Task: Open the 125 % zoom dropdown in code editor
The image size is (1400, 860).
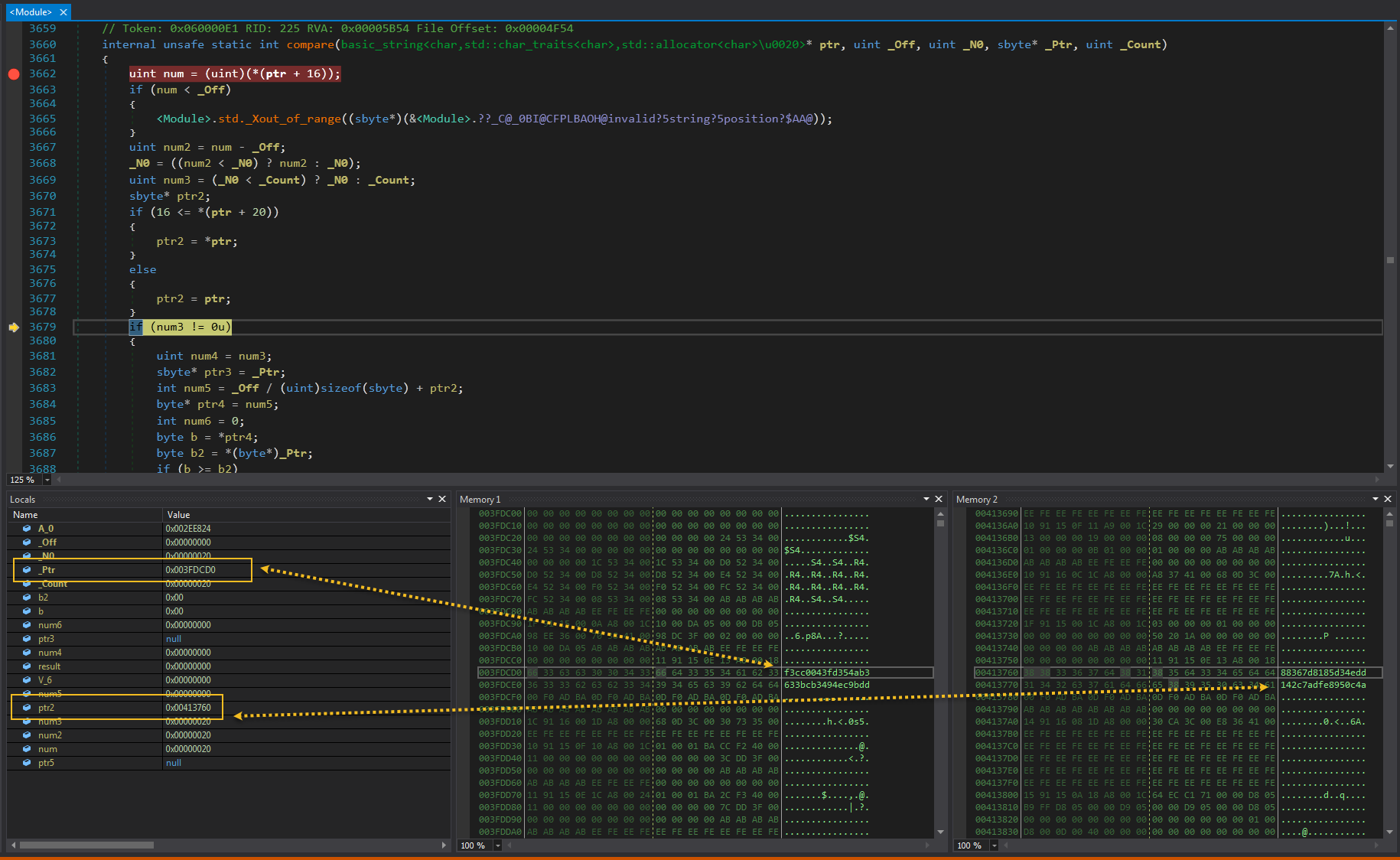Action: [47, 480]
